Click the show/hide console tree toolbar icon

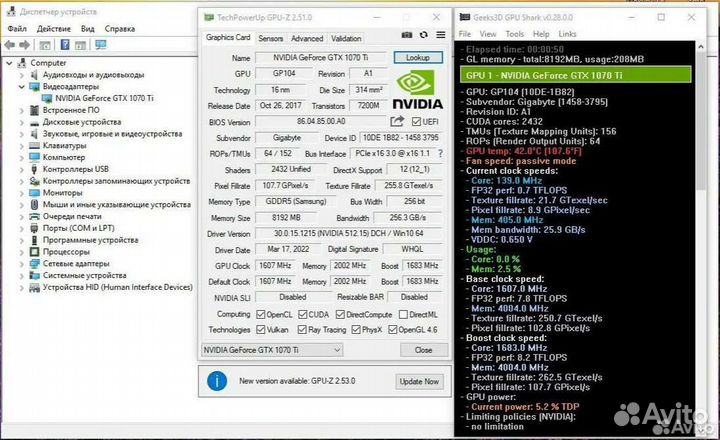pos(45,45)
